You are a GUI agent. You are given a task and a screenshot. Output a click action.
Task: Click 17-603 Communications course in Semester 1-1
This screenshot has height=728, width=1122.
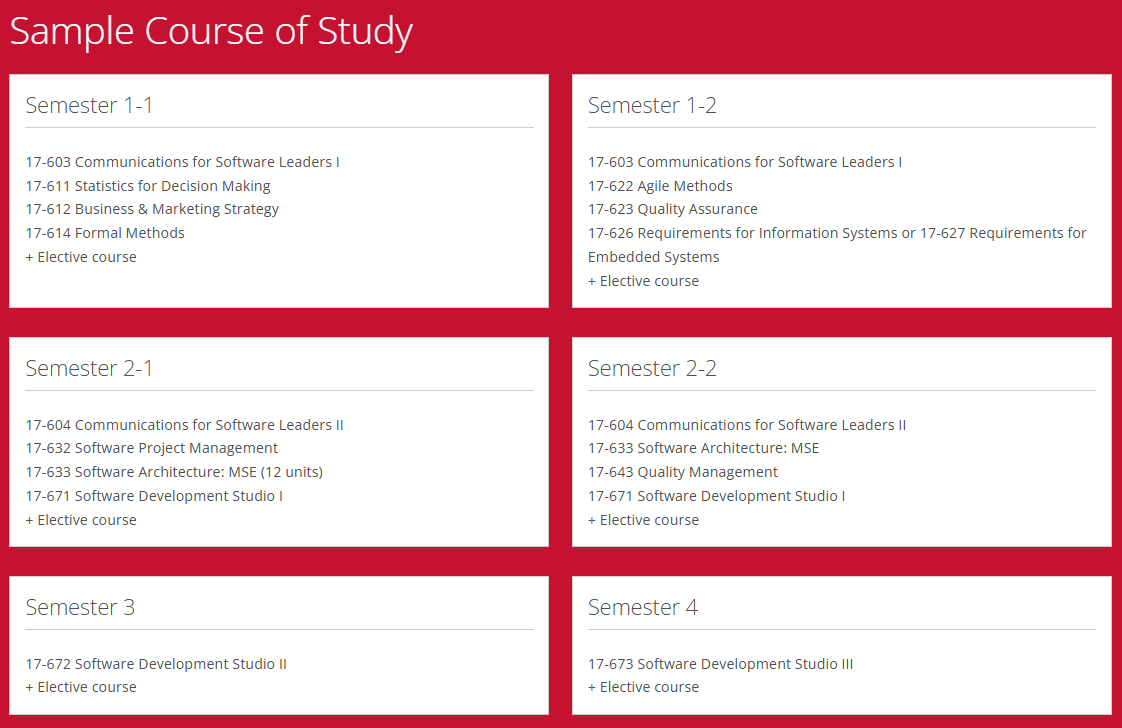pyautogui.click(x=182, y=162)
